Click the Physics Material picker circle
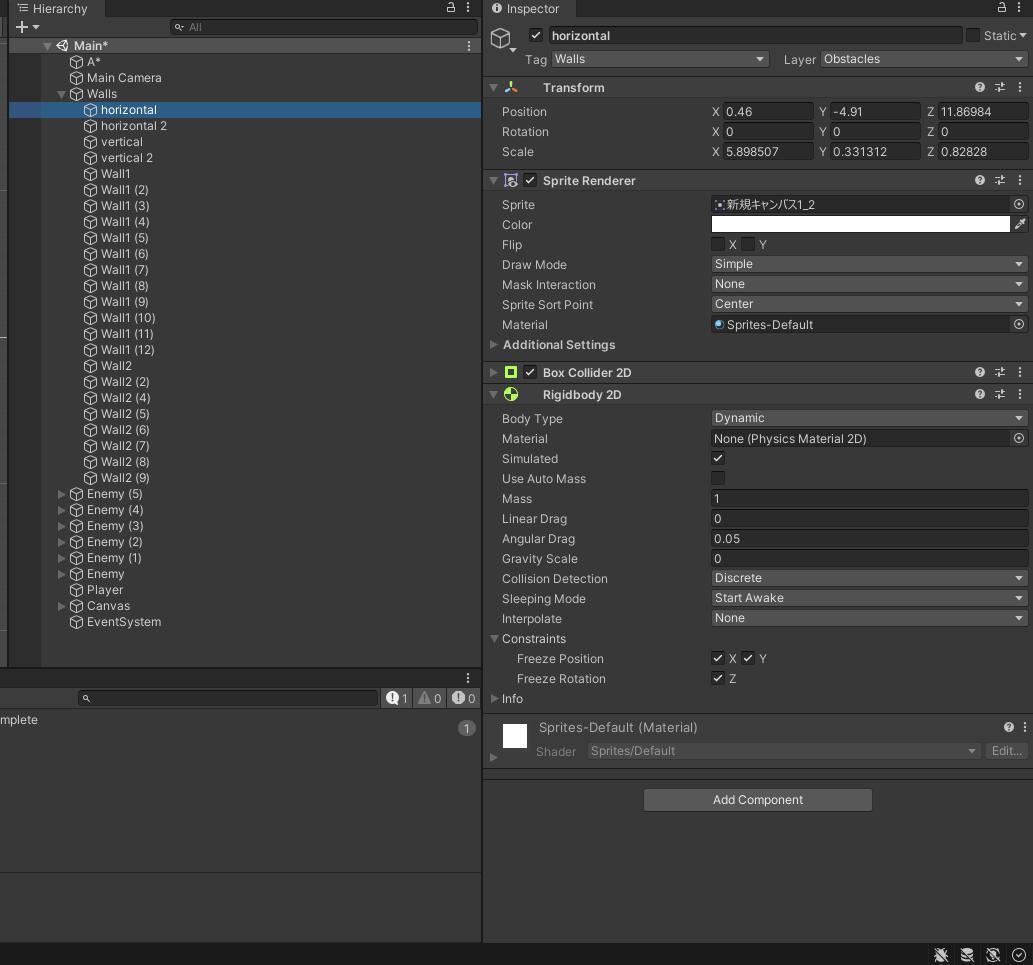 pos(1018,439)
